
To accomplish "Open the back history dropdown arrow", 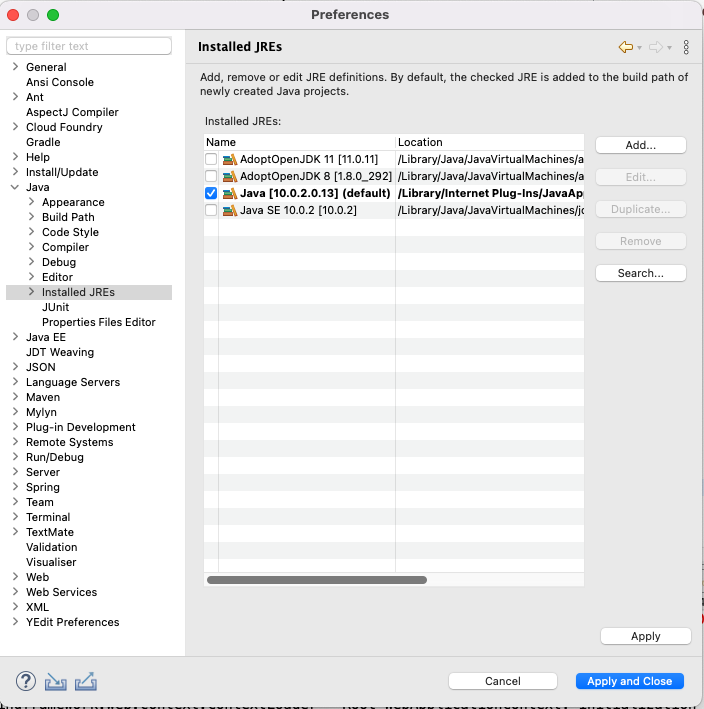I will [x=639, y=48].
